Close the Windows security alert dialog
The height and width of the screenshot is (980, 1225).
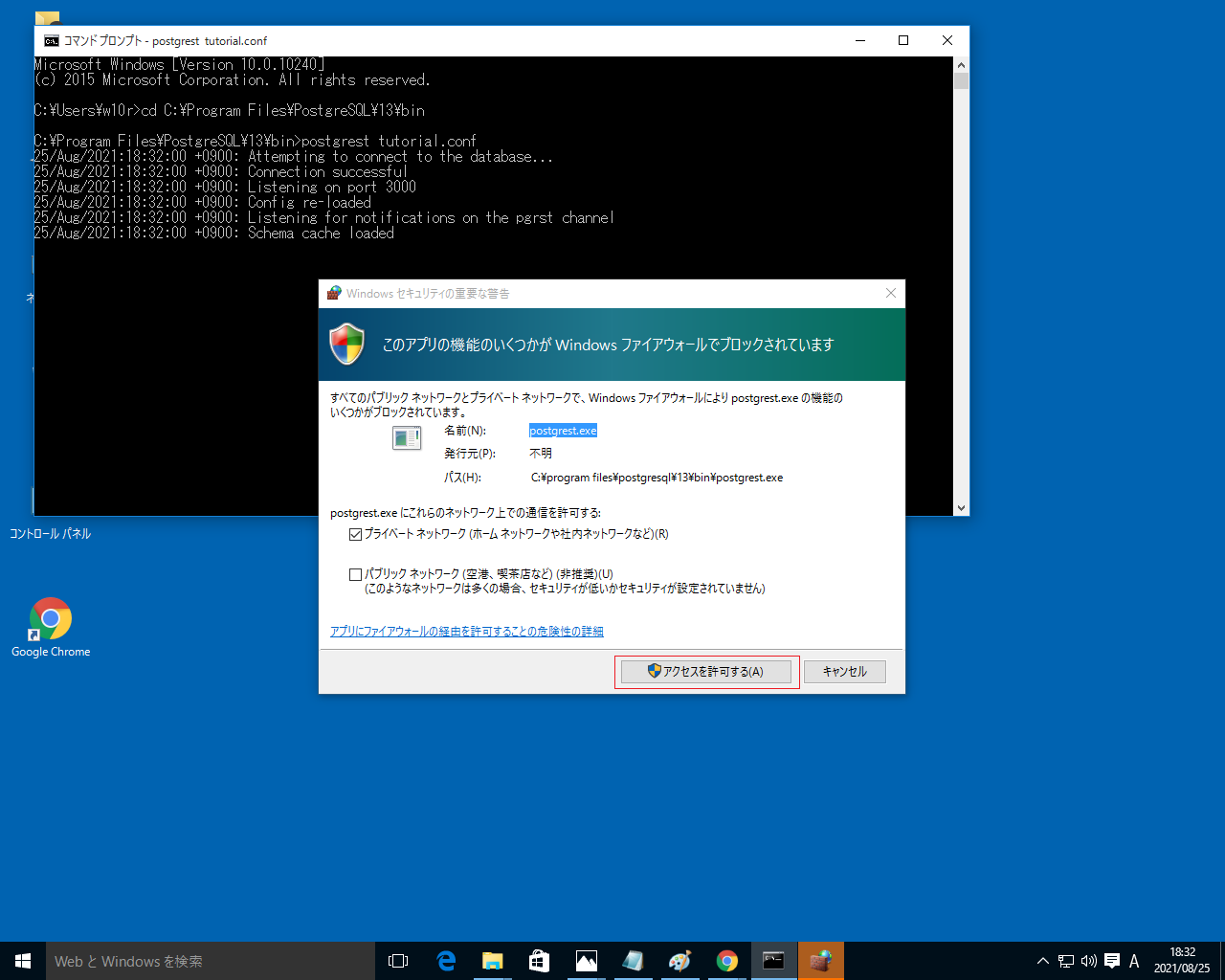coord(891,293)
